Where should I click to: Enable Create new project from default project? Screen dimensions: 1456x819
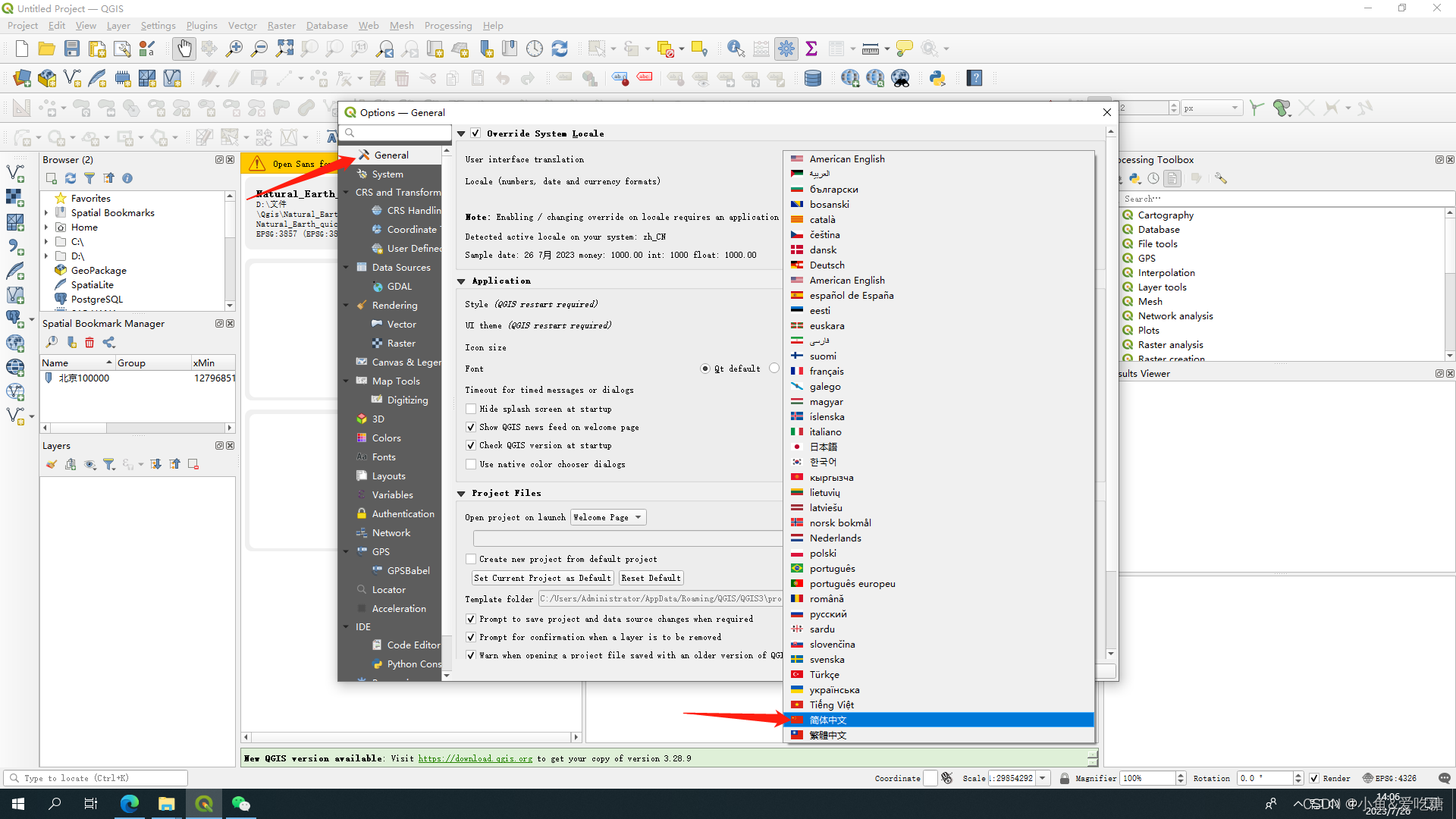point(471,559)
